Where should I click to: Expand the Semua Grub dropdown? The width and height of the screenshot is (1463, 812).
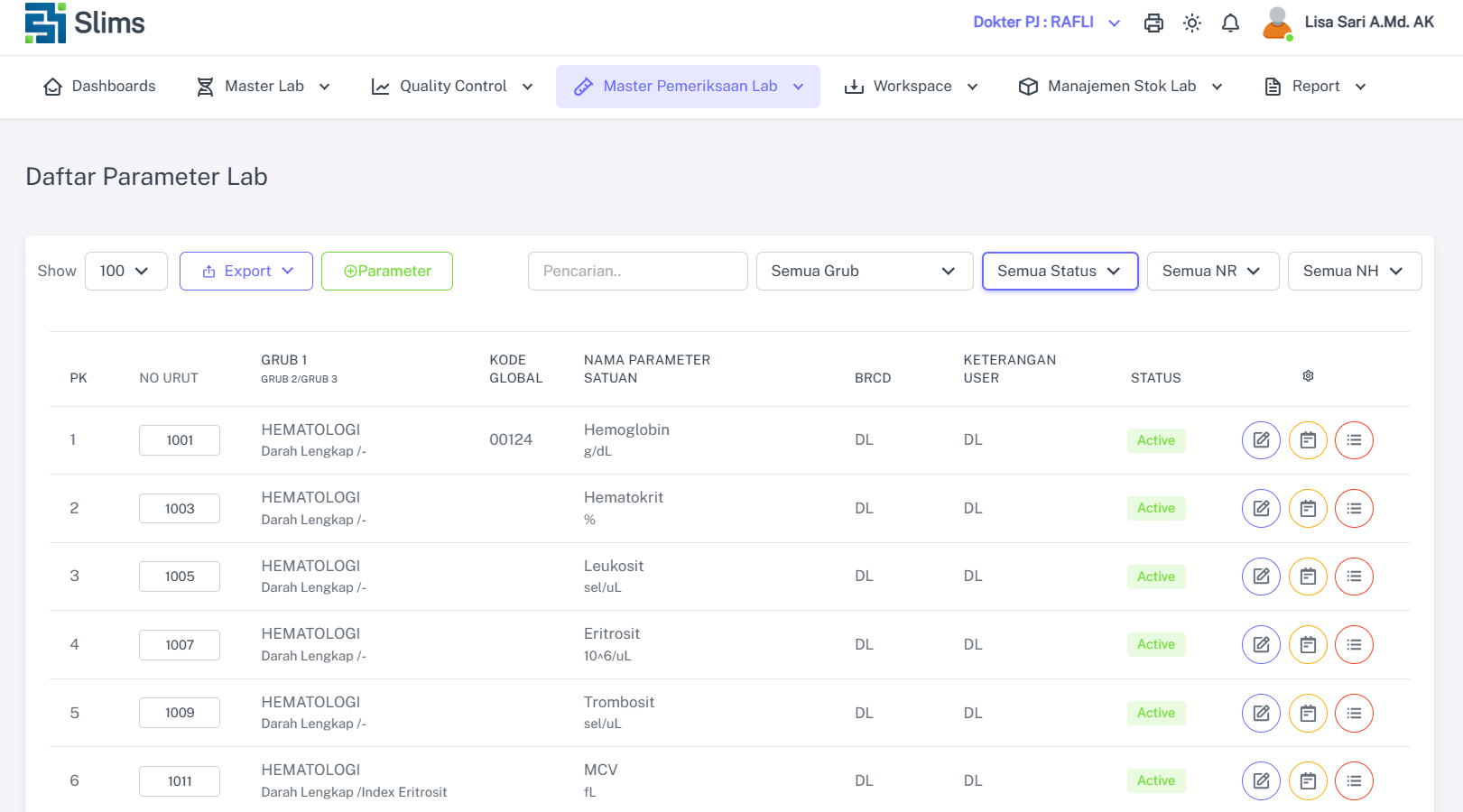coord(864,272)
